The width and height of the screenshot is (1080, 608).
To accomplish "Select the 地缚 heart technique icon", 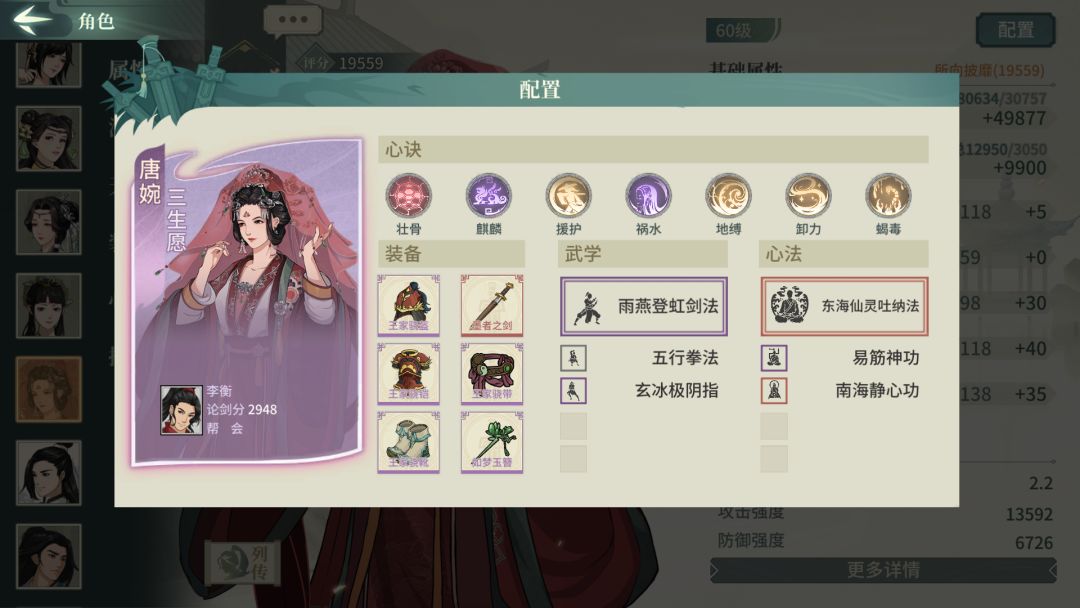I will coord(728,196).
